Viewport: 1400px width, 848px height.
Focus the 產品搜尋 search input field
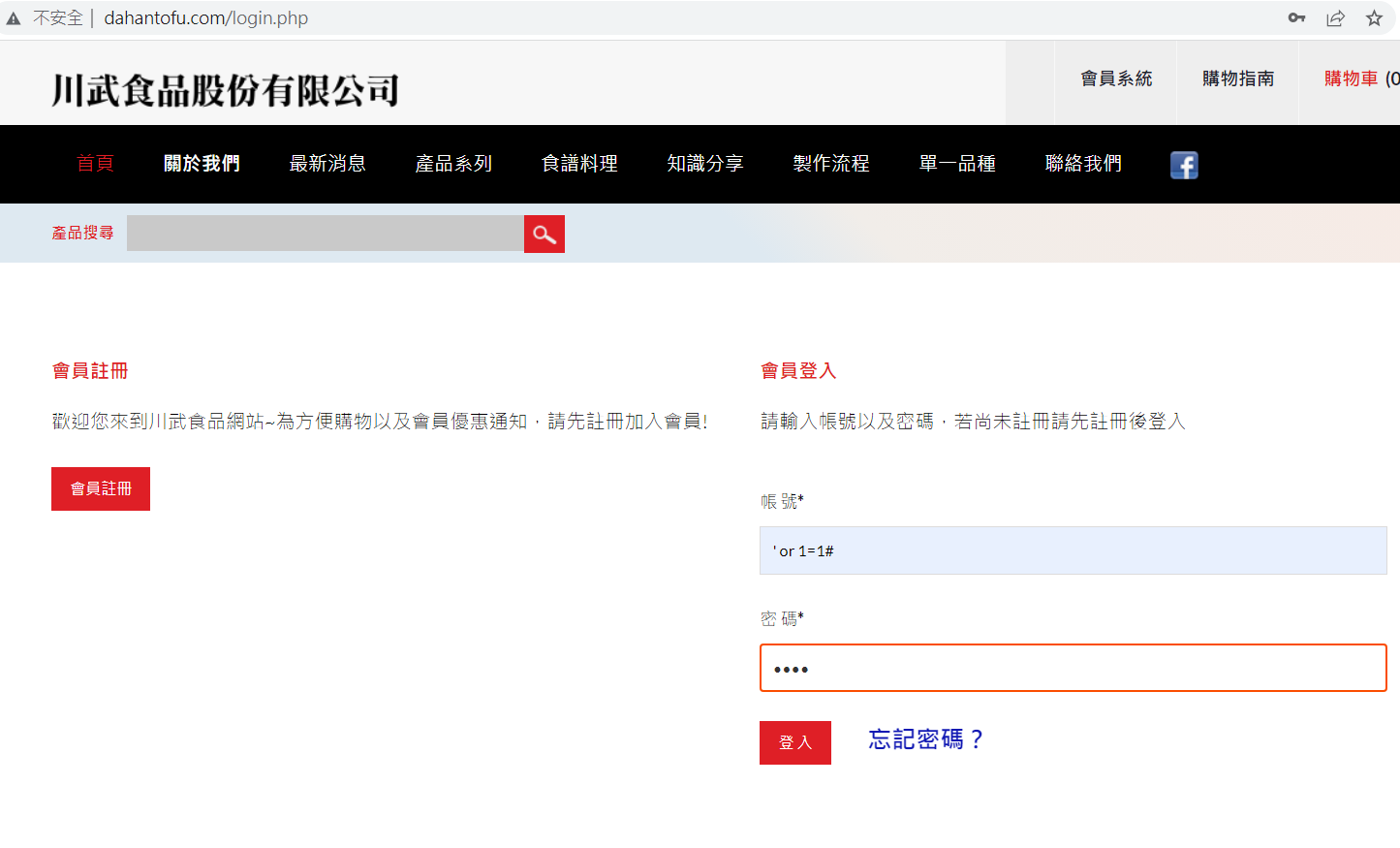326,234
